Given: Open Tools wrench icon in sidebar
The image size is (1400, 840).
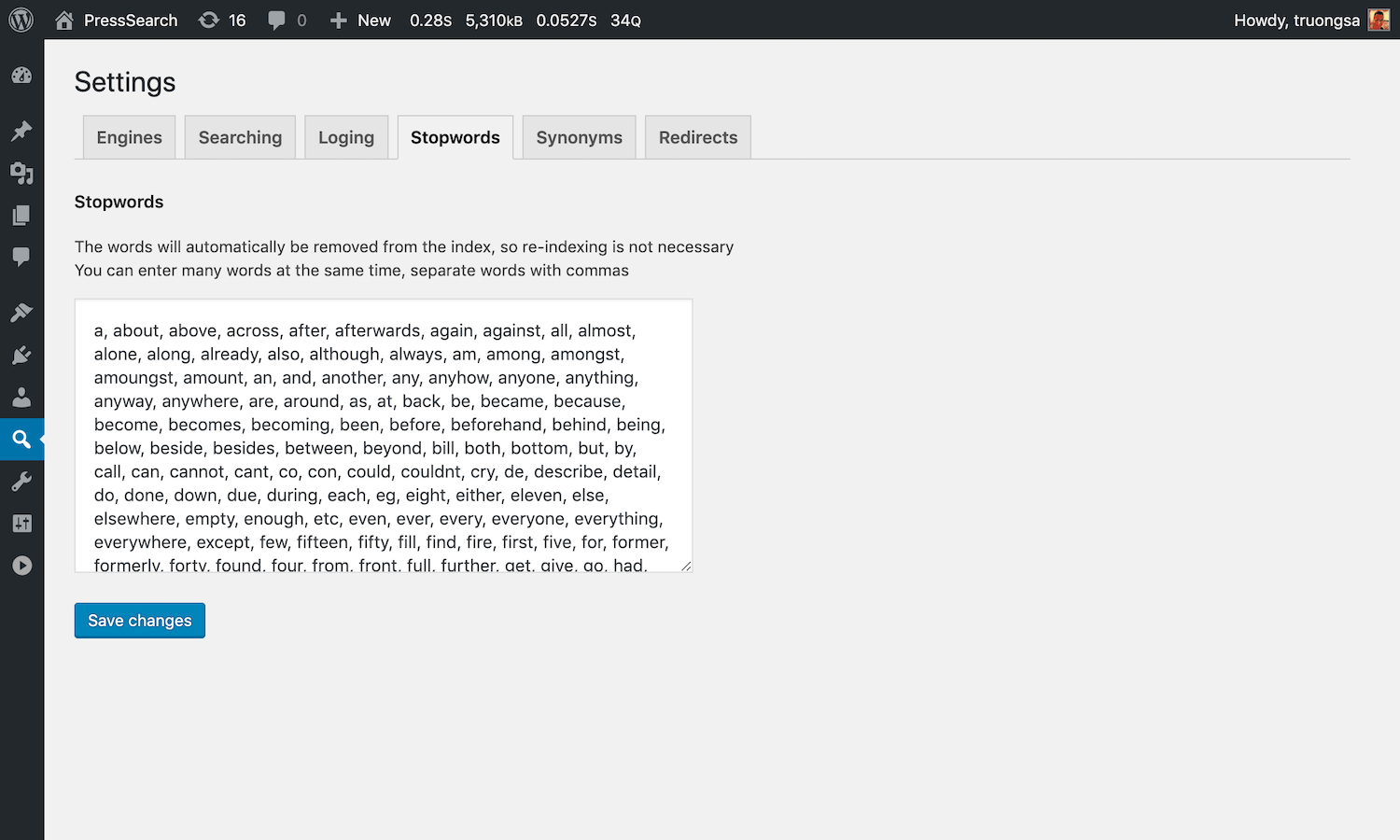Looking at the screenshot, I should pyautogui.click(x=21, y=482).
